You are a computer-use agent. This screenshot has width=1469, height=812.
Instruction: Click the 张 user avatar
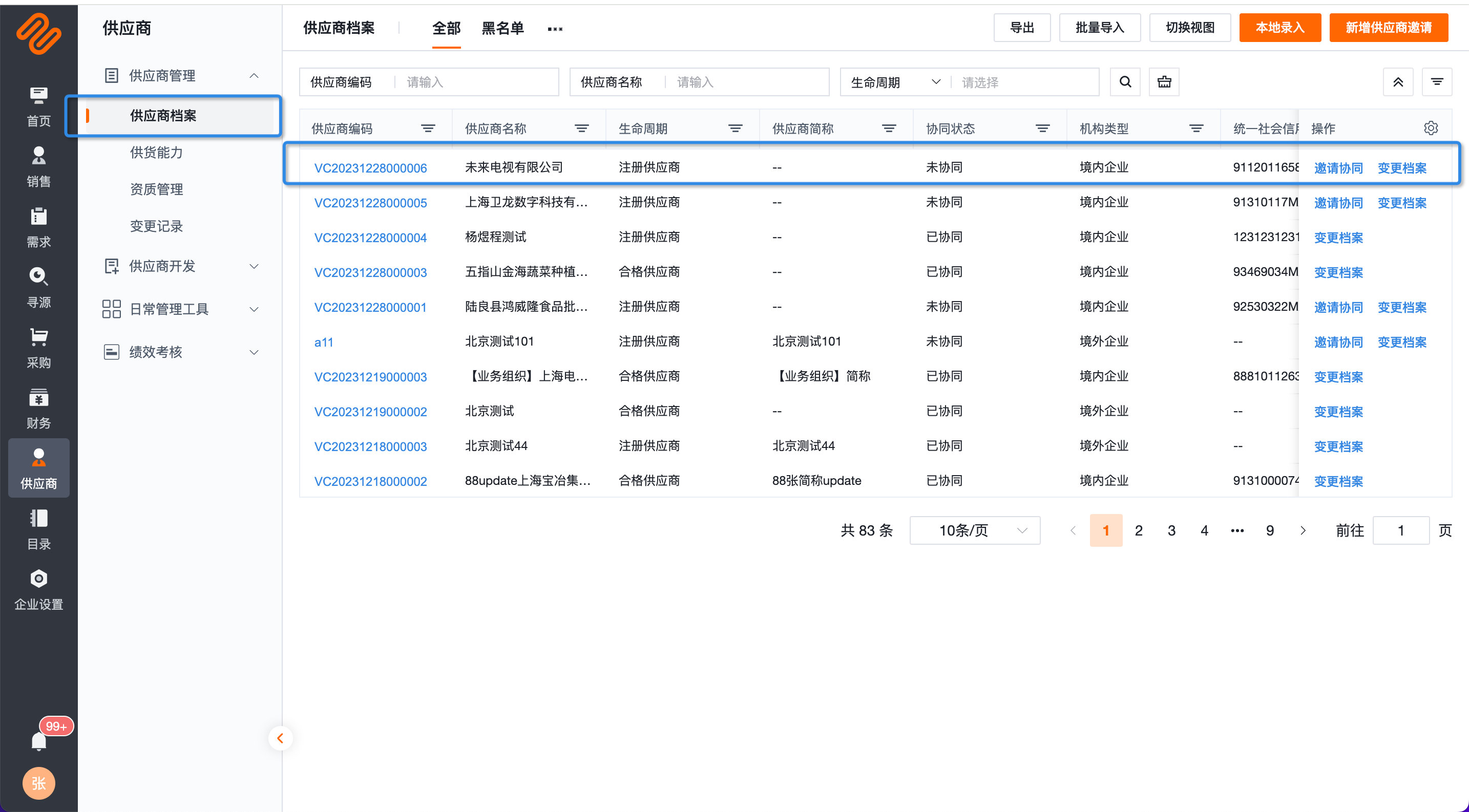[38, 783]
